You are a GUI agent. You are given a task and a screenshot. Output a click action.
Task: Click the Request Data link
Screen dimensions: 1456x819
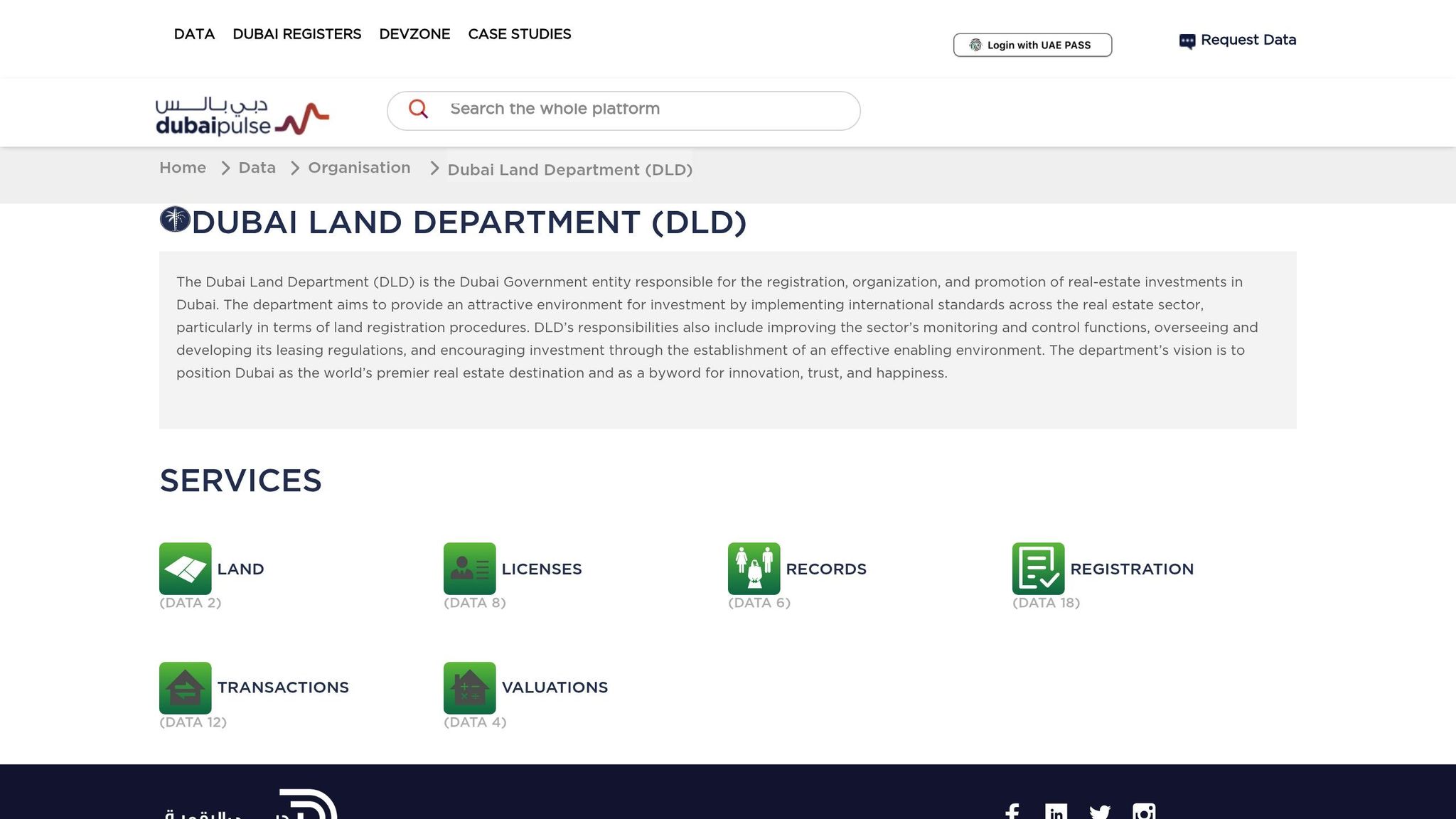click(x=1248, y=40)
